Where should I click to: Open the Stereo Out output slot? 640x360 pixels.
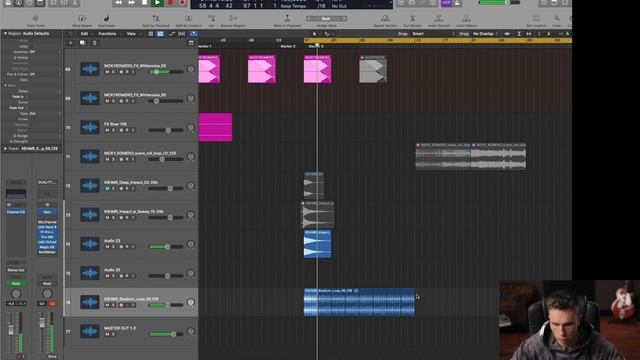tap(16, 270)
